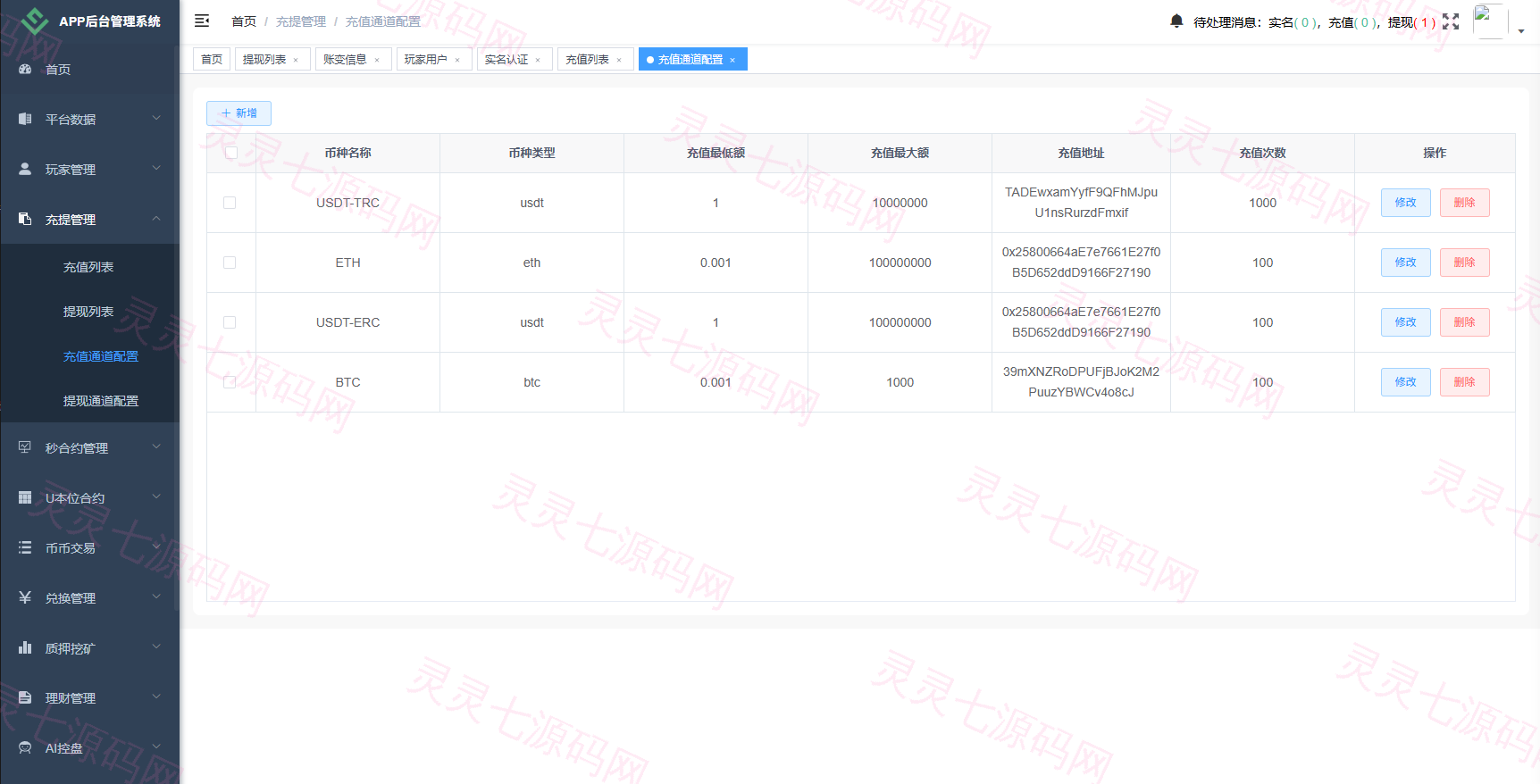Check the USDT-ERC row checkbox

(x=230, y=322)
